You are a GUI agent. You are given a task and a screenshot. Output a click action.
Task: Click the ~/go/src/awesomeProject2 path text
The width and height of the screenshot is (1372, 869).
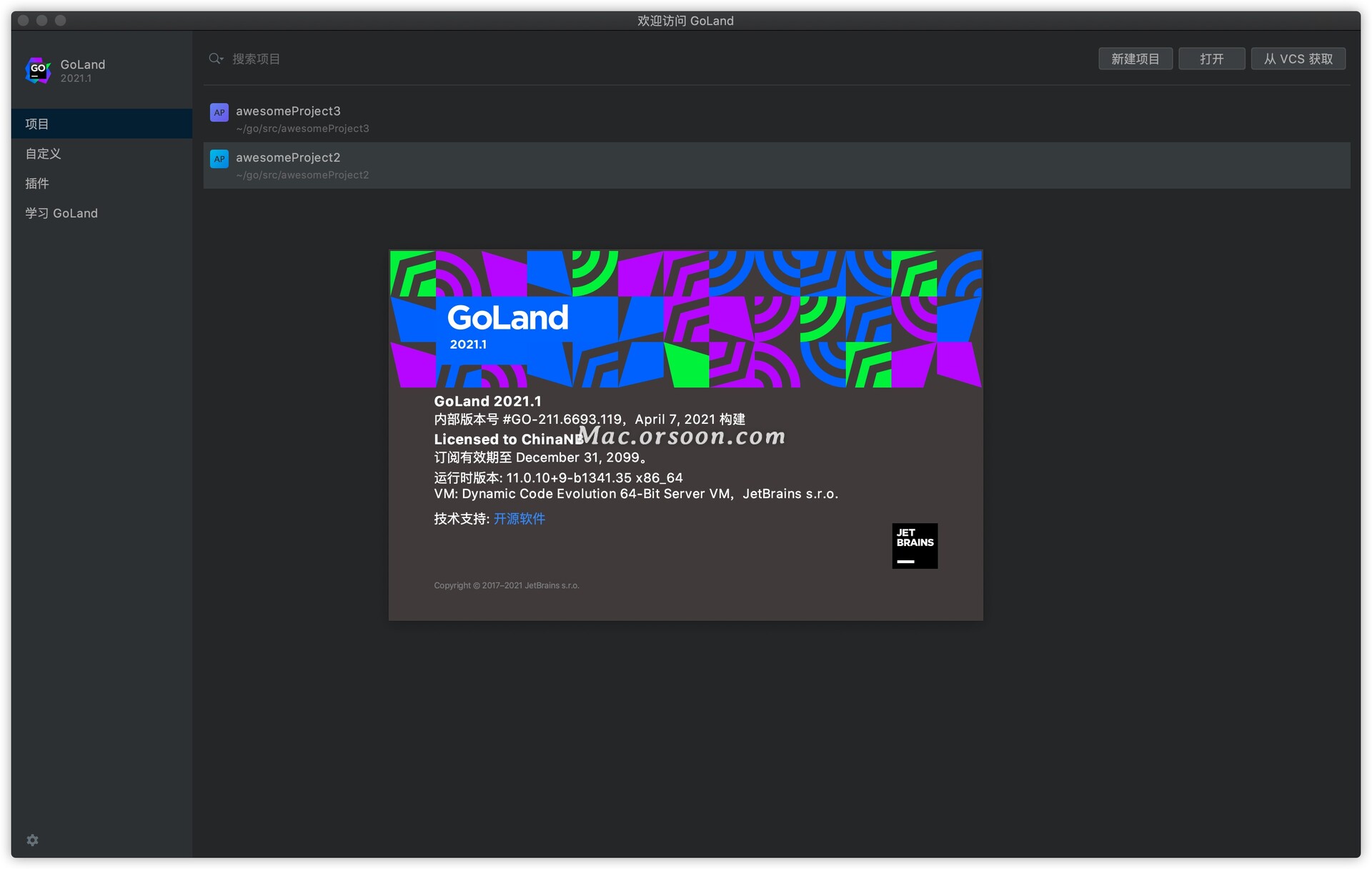tap(302, 175)
